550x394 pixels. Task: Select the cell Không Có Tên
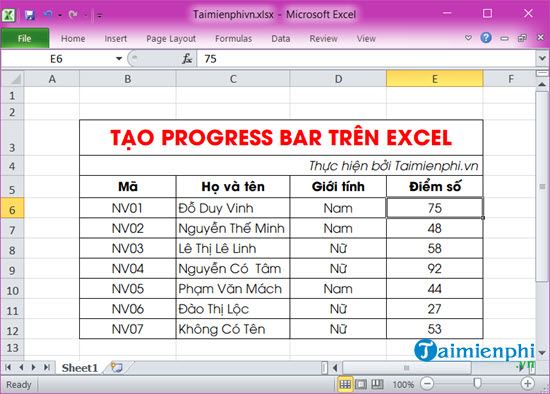click(x=233, y=329)
